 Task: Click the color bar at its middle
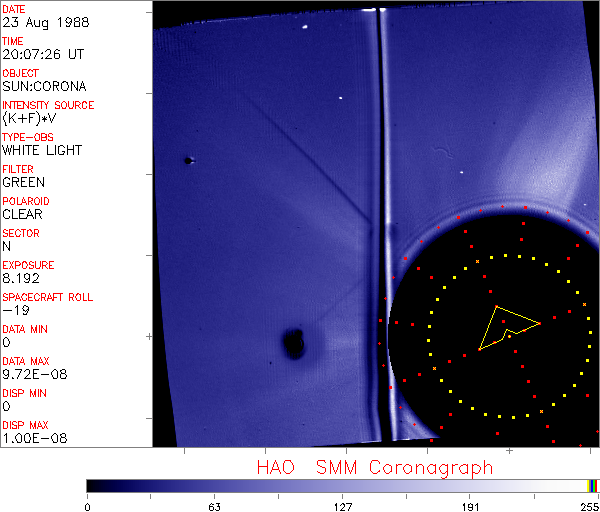(342, 485)
